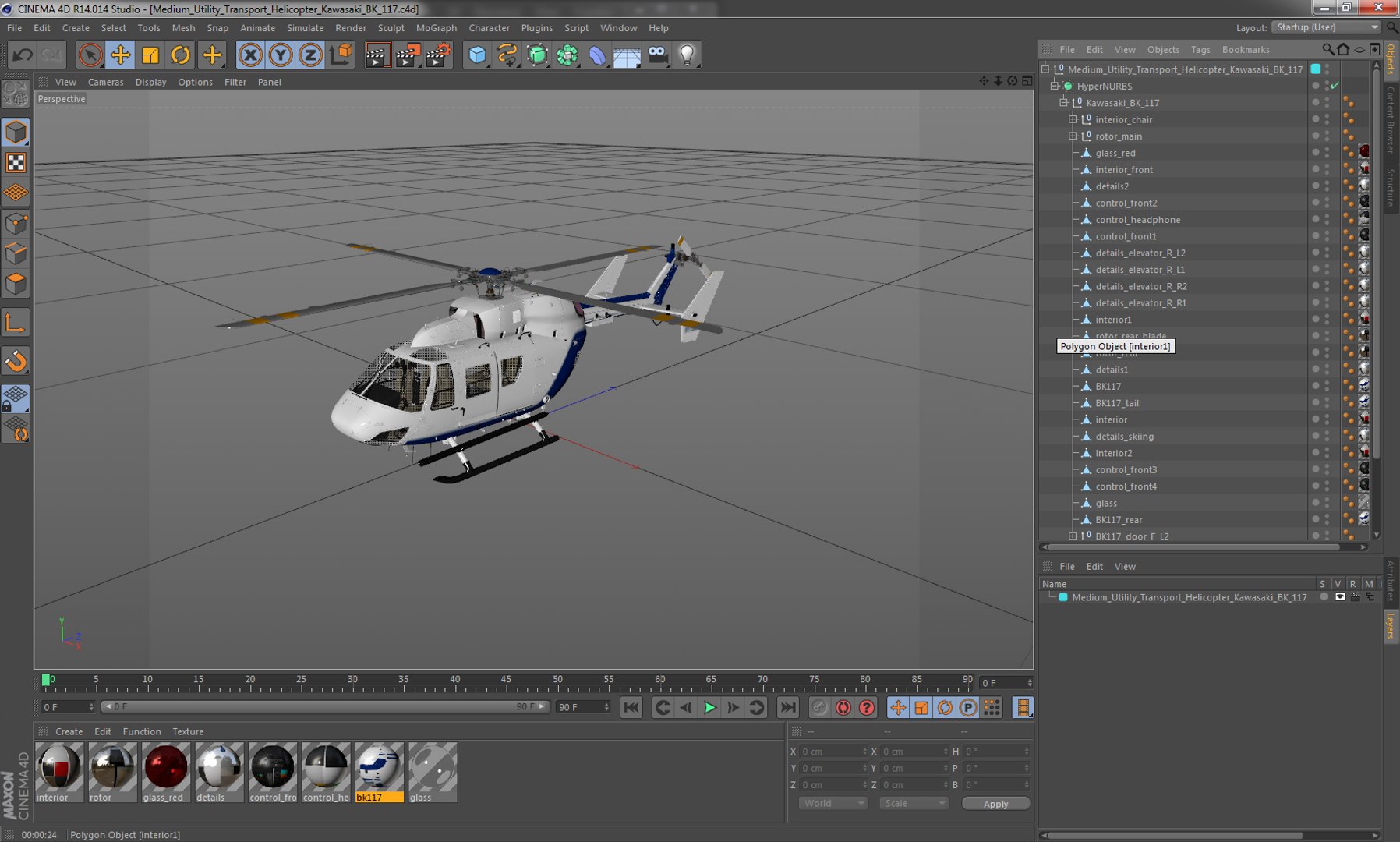Open the MoGraph menu
Screen dimensions: 1400x842
tap(437, 27)
